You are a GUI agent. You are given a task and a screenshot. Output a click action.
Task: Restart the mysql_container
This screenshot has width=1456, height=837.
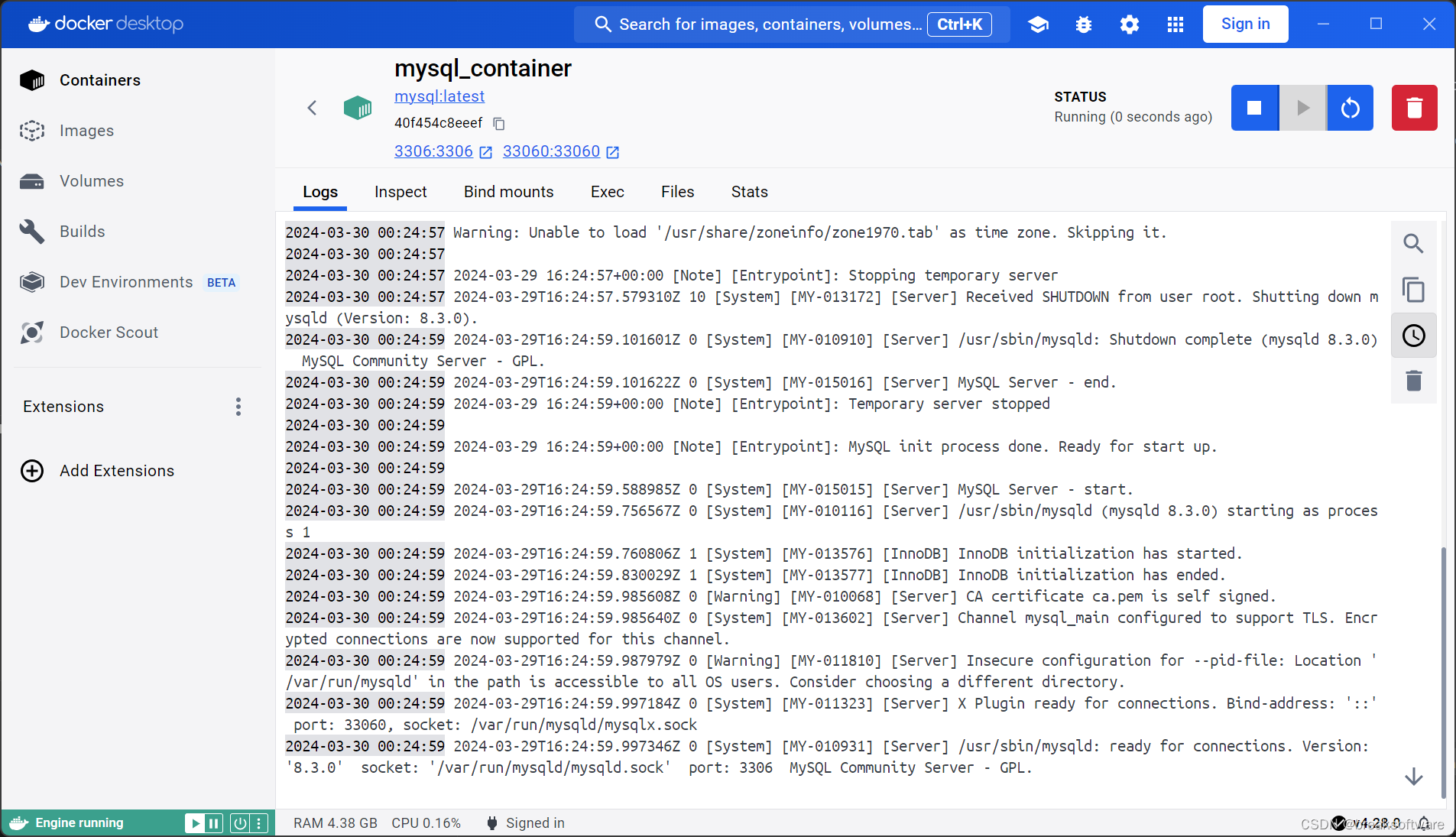1351,108
